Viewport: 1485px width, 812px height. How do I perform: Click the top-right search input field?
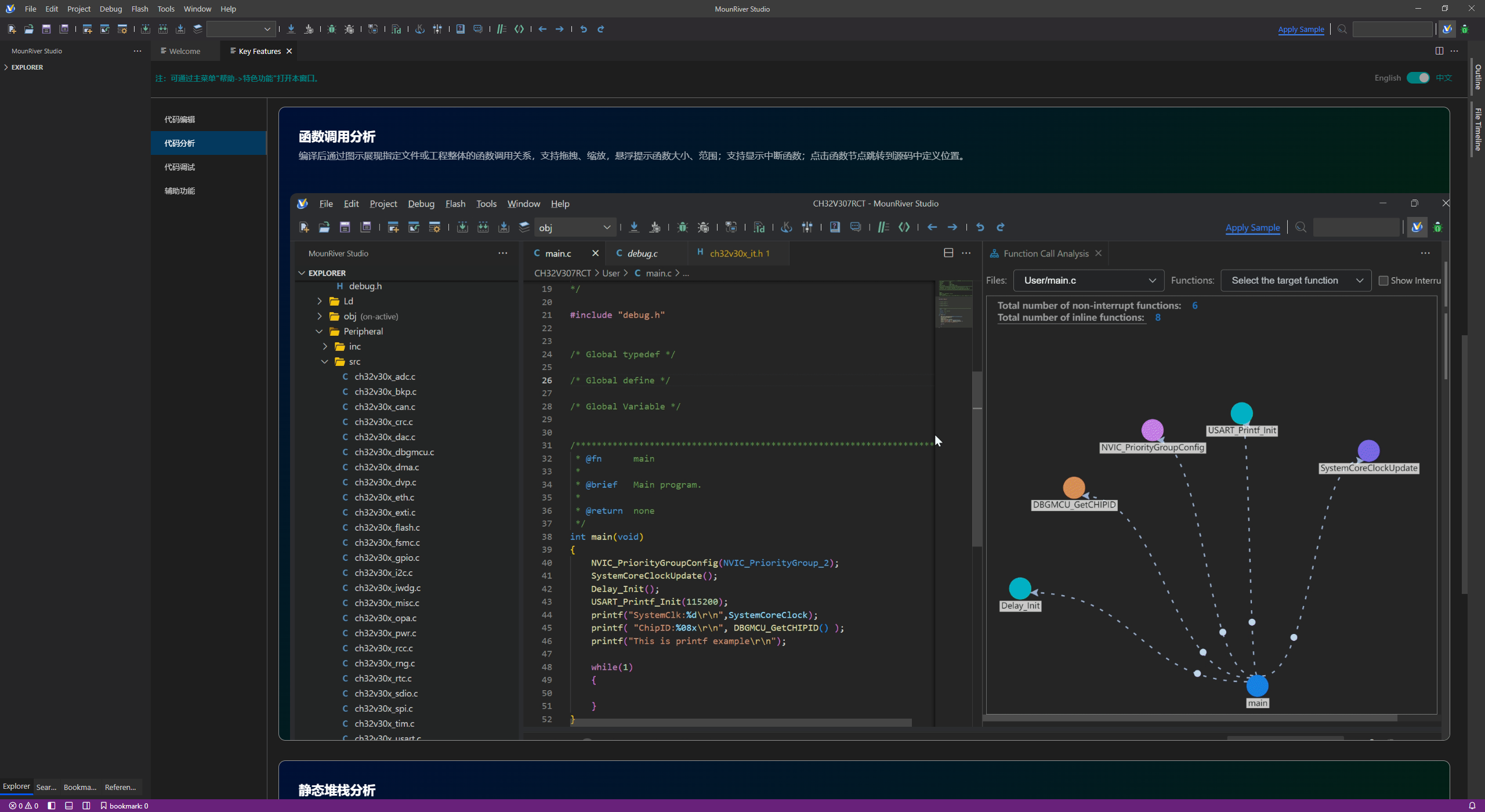point(1392,29)
